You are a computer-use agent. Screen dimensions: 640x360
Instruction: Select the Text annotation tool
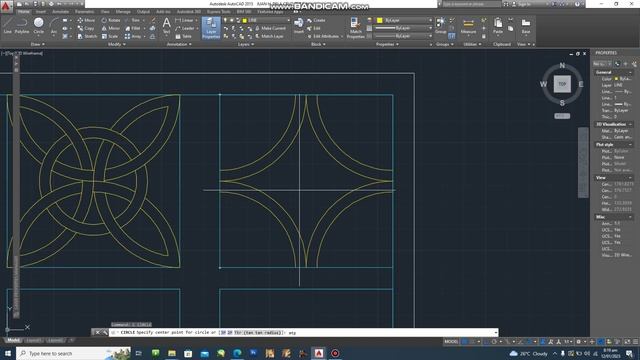point(166,26)
